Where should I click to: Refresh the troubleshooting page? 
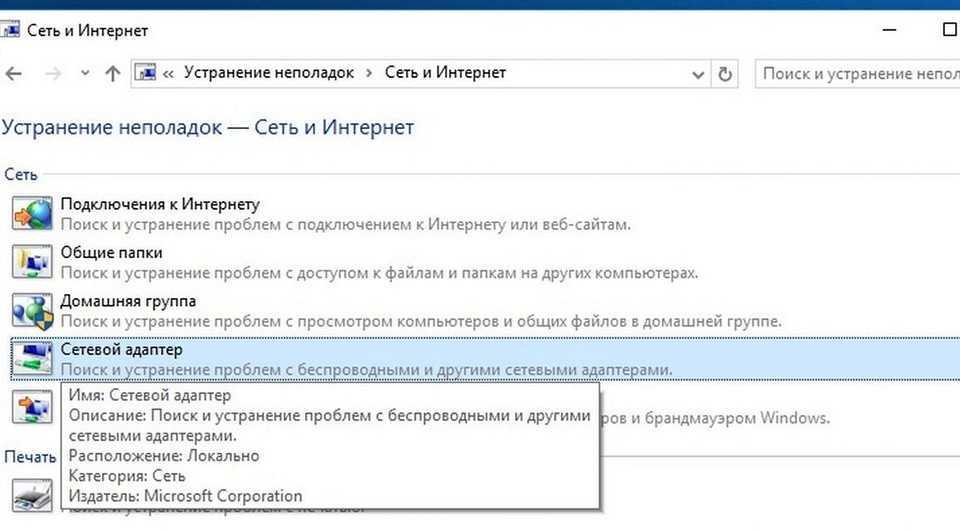(726, 74)
